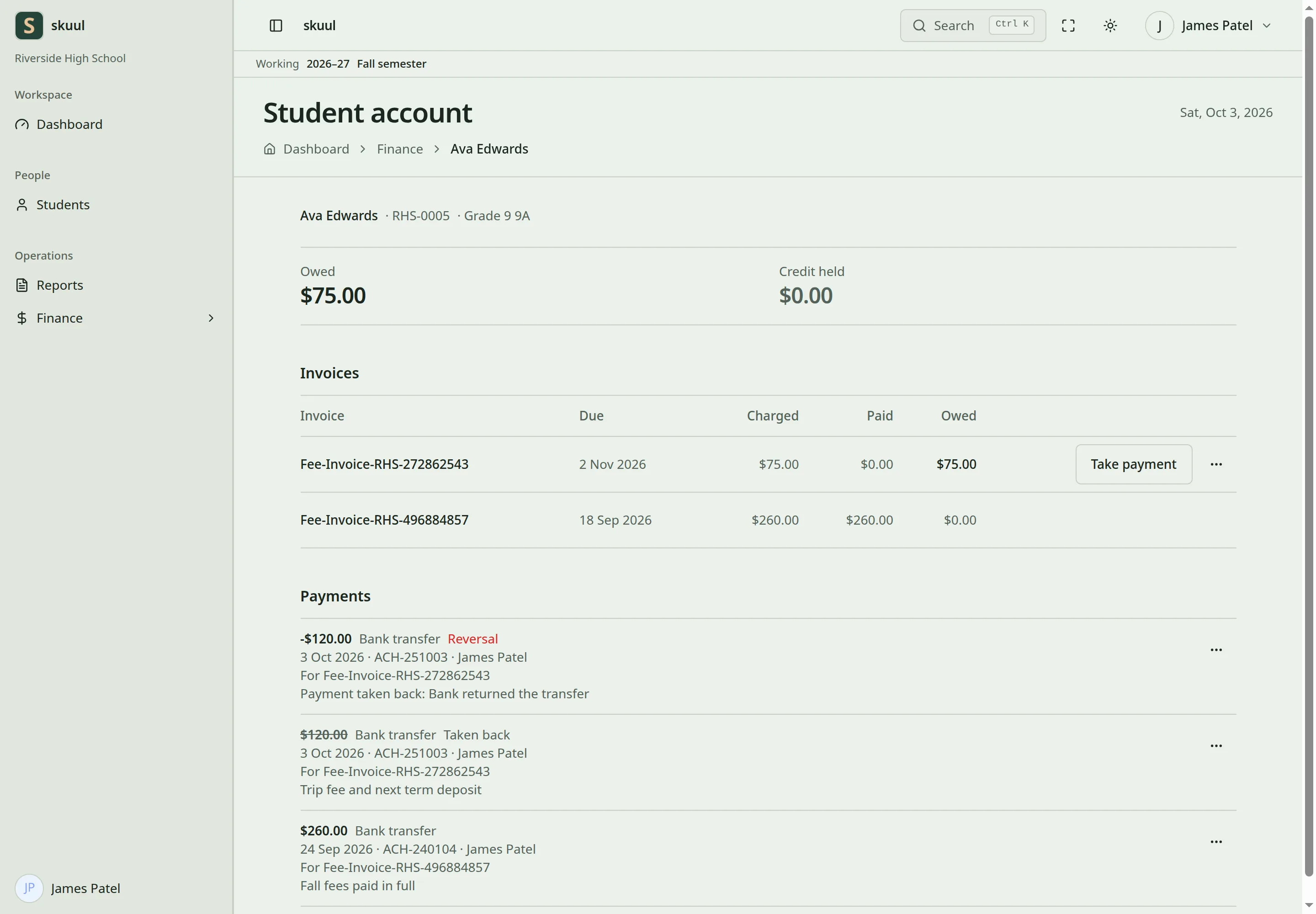Click the vertical page scrollbar
Screen dimensions: 1316x914
(1309, 446)
